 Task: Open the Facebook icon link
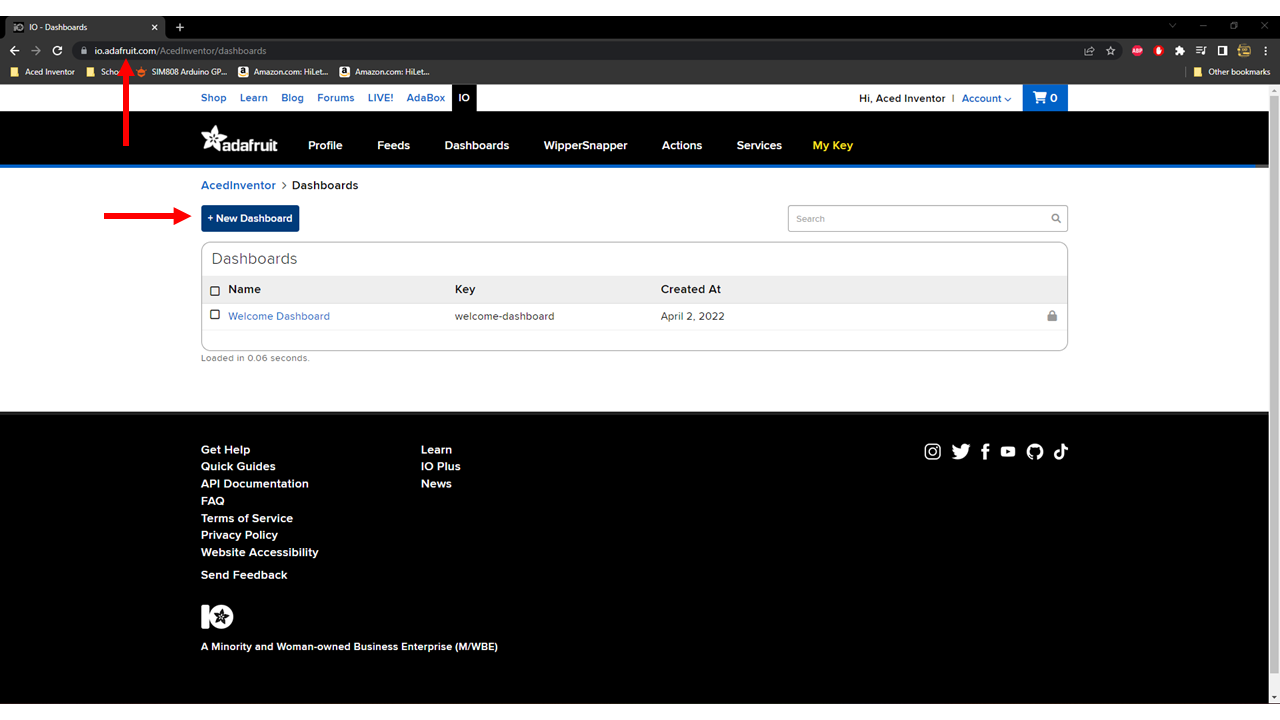click(985, 452)
